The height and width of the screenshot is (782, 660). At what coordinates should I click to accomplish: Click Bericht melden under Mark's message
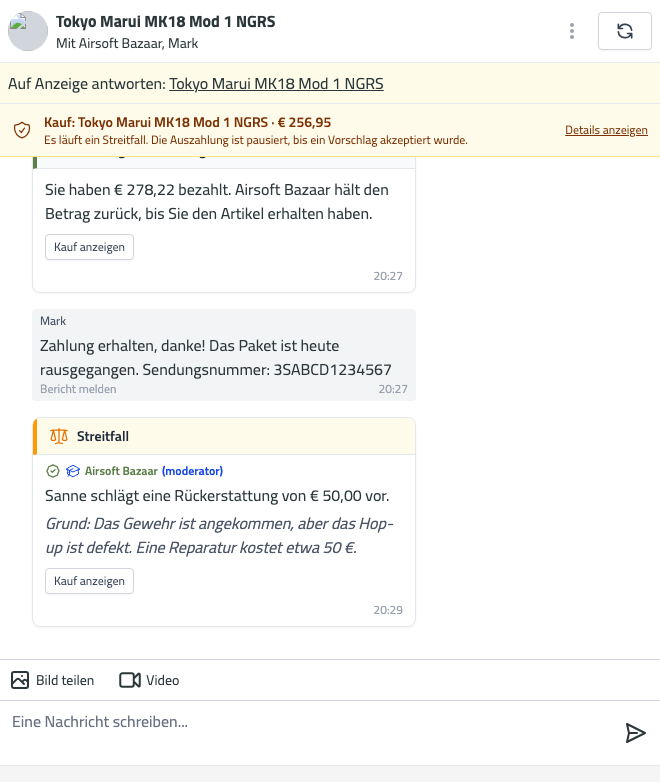(78, 389)
